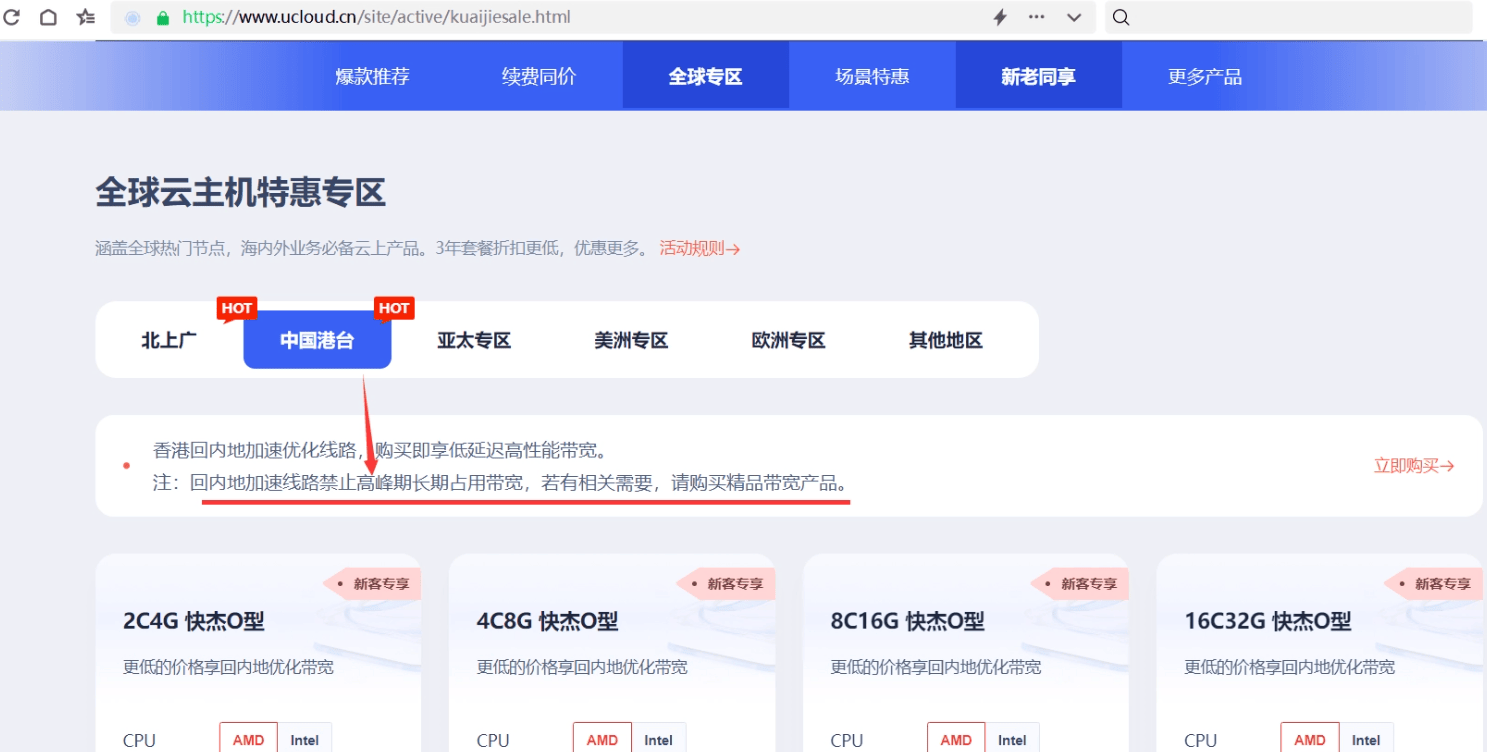1487x752 pixels.
Task: Expand the address bar dropdown chevron
Action: tap(1073, 17)
